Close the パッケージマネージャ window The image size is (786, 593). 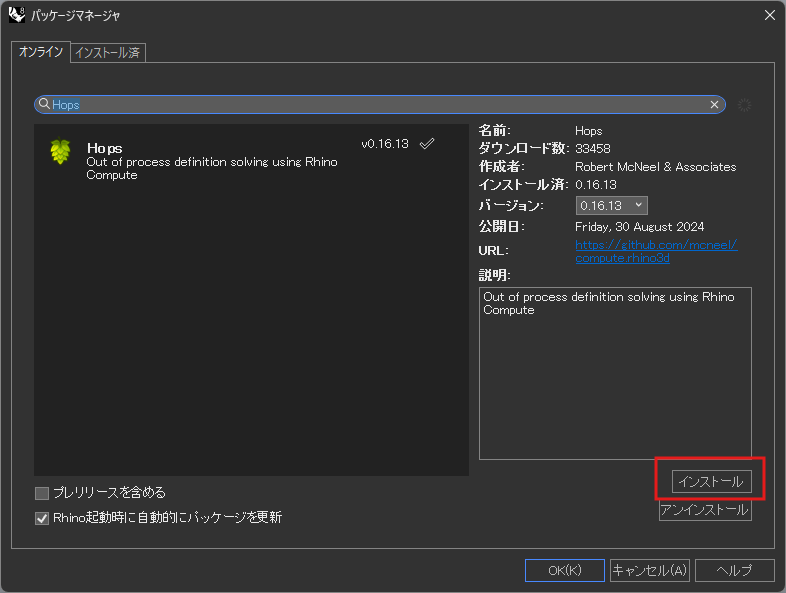769,14
